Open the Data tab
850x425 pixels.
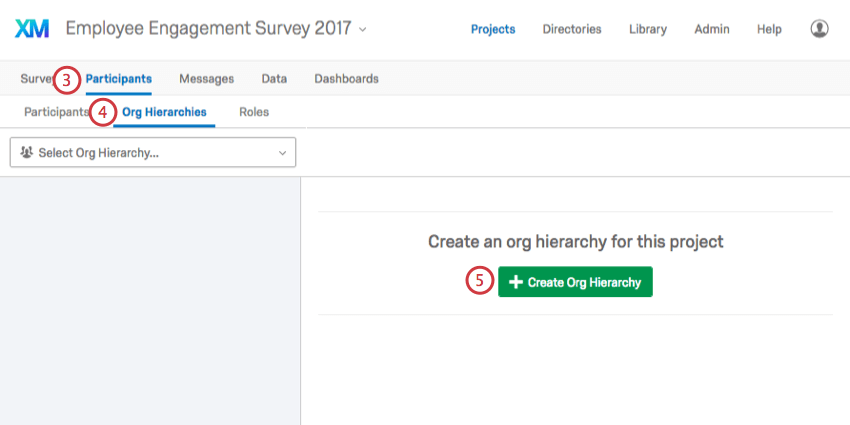(x=274, y=79)
